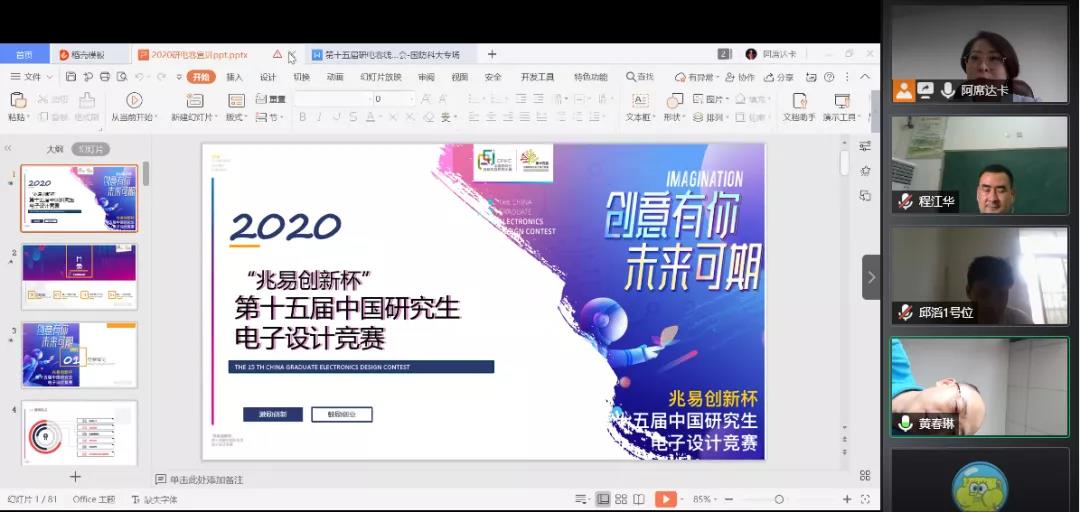Click the New Slide (新建幻灯片) icon
Screen dimensions: 1080x512
tap(195, 101)
